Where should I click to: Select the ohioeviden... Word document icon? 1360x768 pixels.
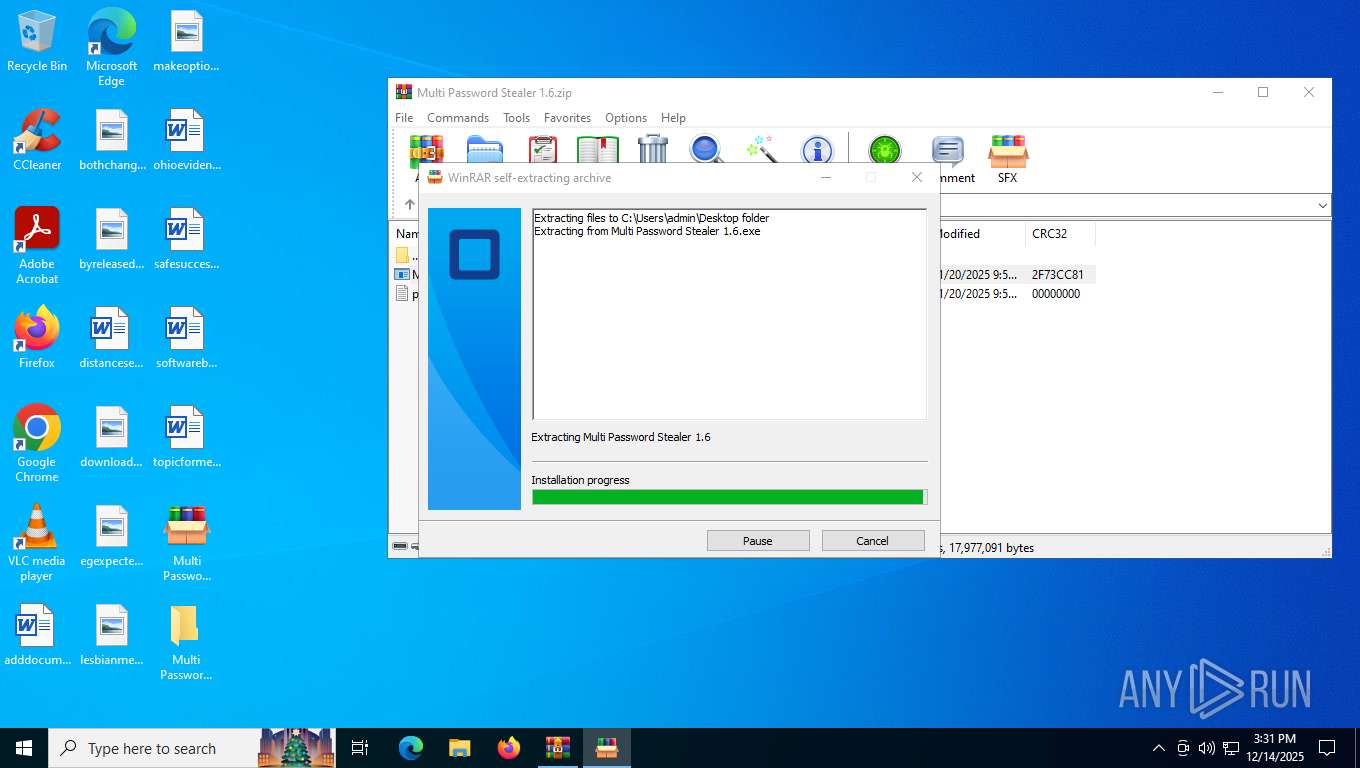(186, 139)
